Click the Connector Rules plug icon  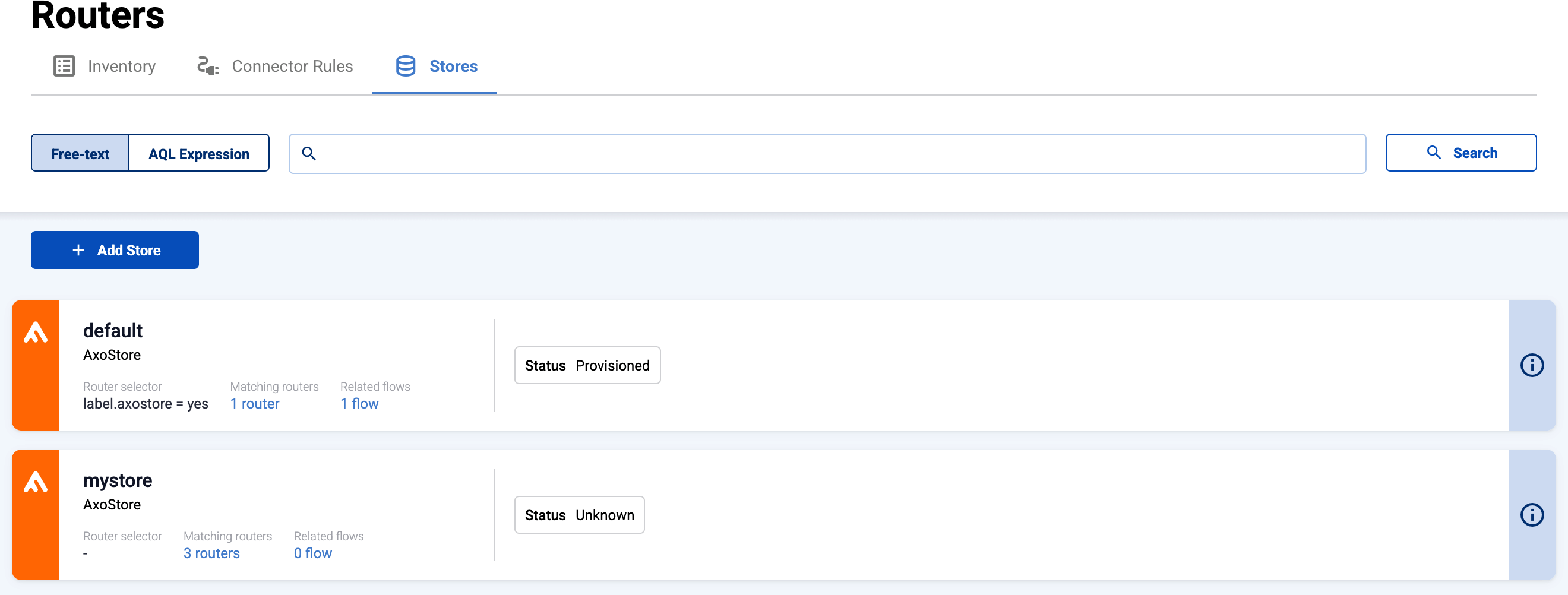point(207,66)
